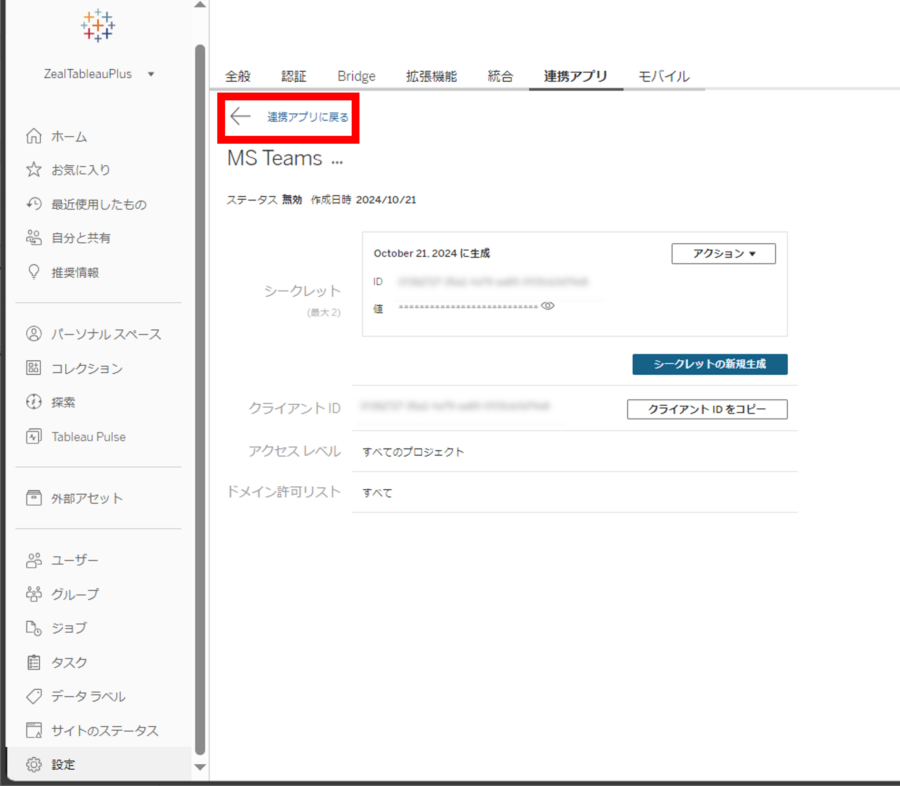Image resolution: width=900 pixels, height=786 pixels.
Task: Open the ホーム home icon
Action: tap(34, 136)
